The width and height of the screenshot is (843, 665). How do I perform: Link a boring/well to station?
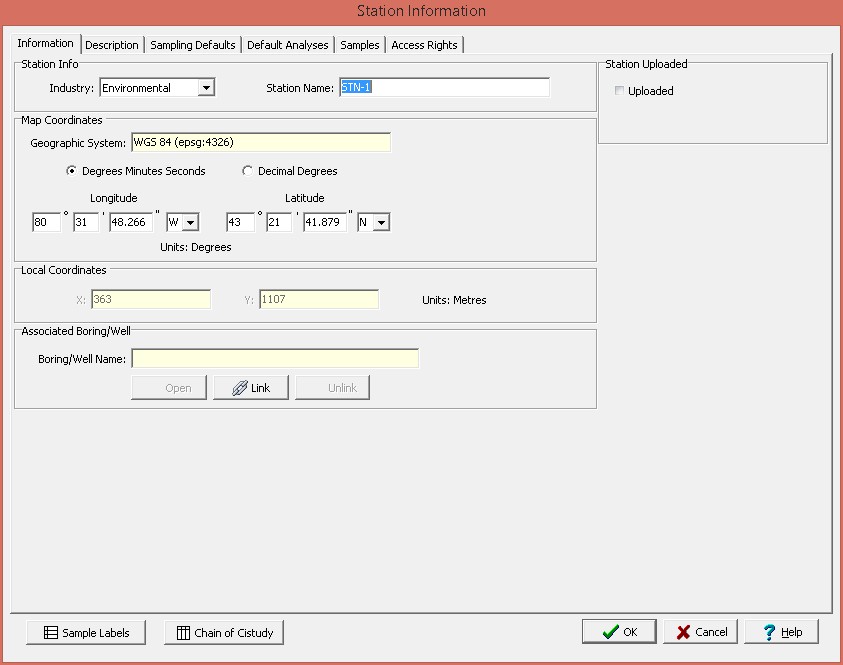251,387
